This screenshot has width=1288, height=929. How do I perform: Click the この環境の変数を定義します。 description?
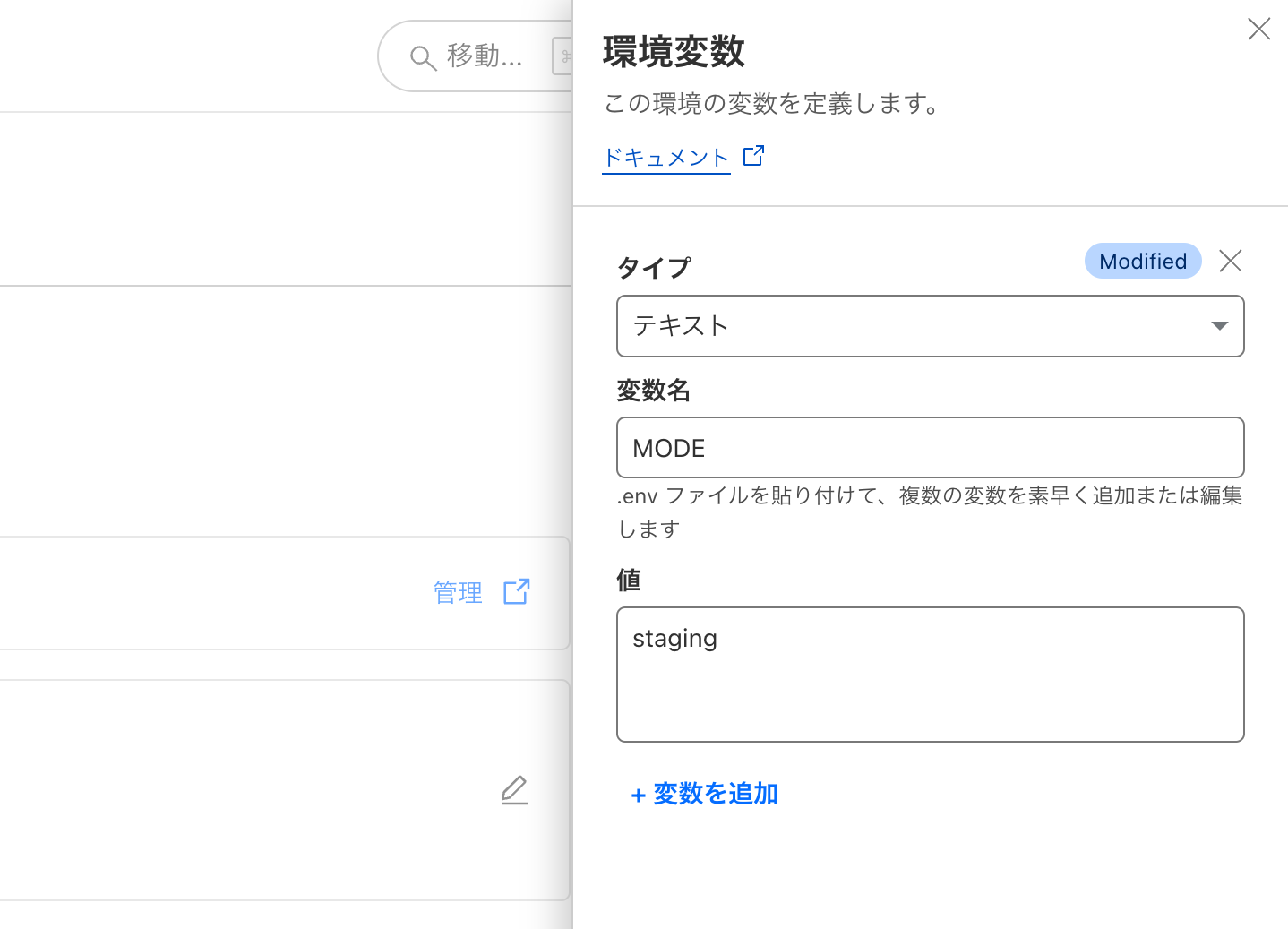pyautogui.click(x=771, y=104)
